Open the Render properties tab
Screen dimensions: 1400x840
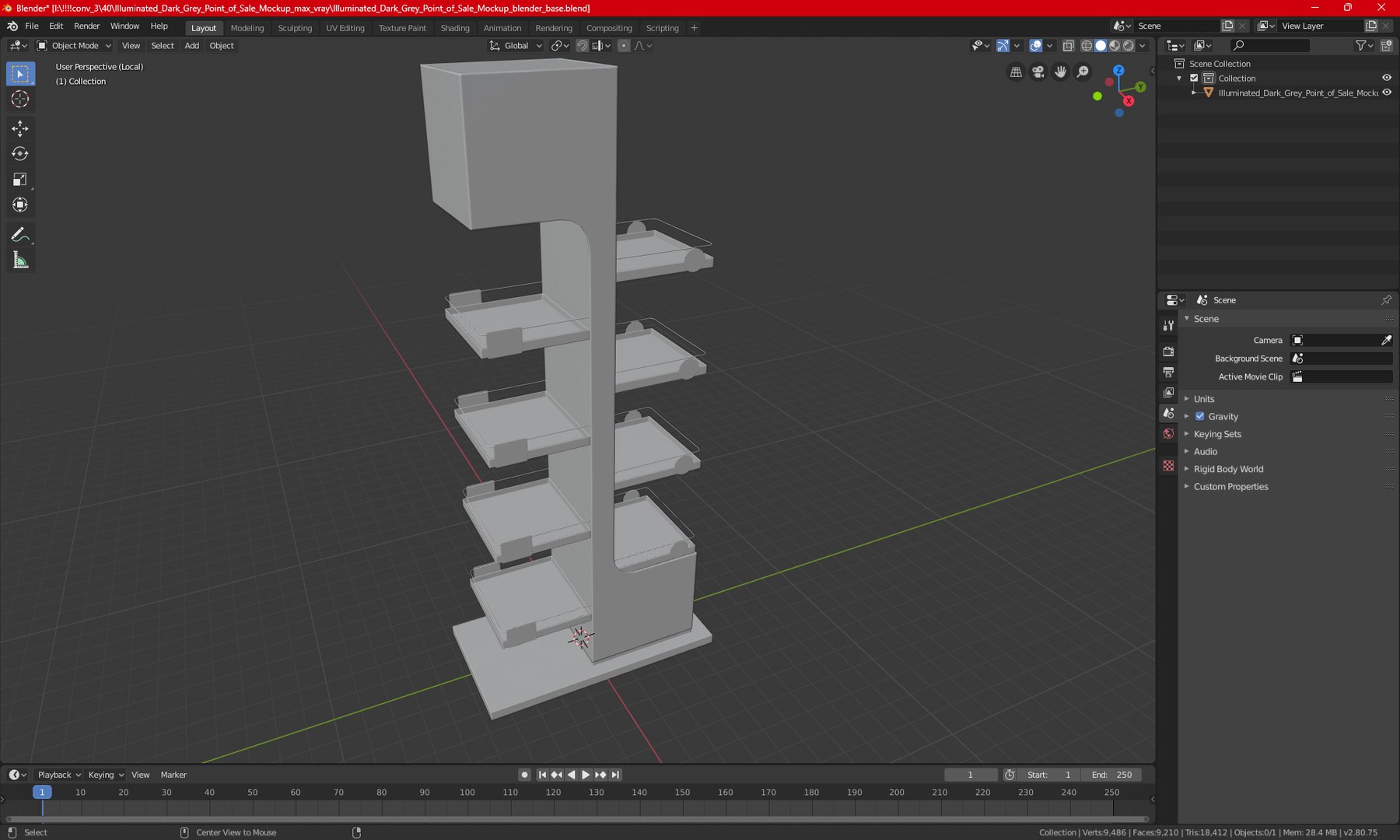coord(1168,352)
